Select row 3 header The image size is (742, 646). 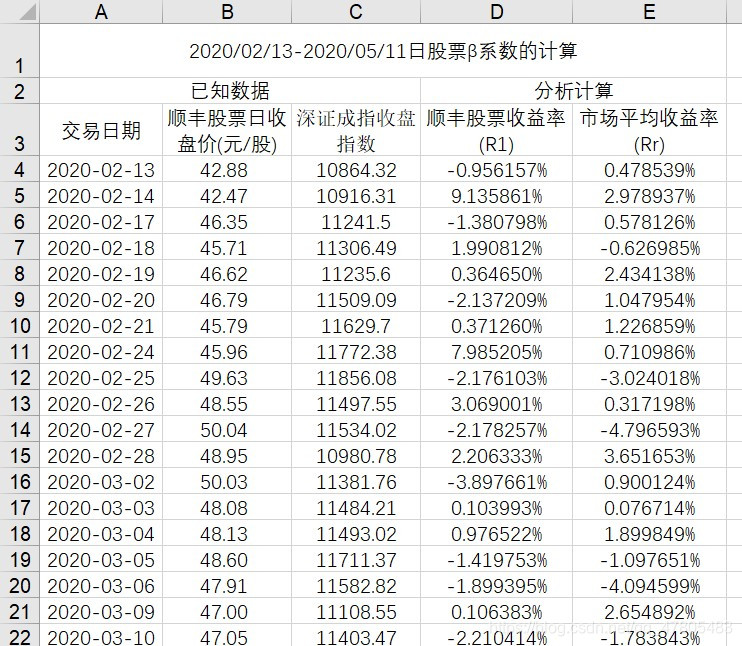pyautogui.click(x=19, y=130)
